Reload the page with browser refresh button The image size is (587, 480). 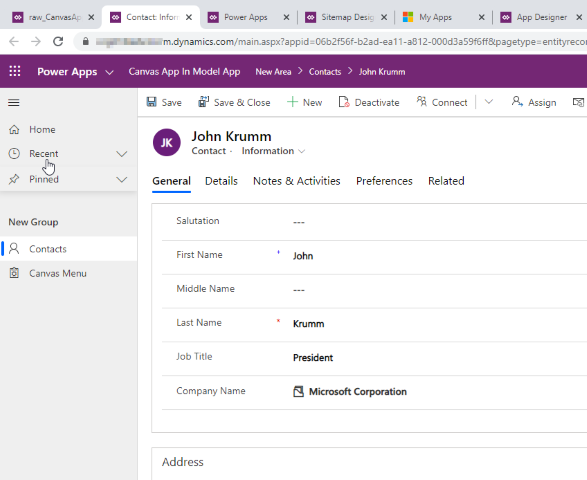58,41
